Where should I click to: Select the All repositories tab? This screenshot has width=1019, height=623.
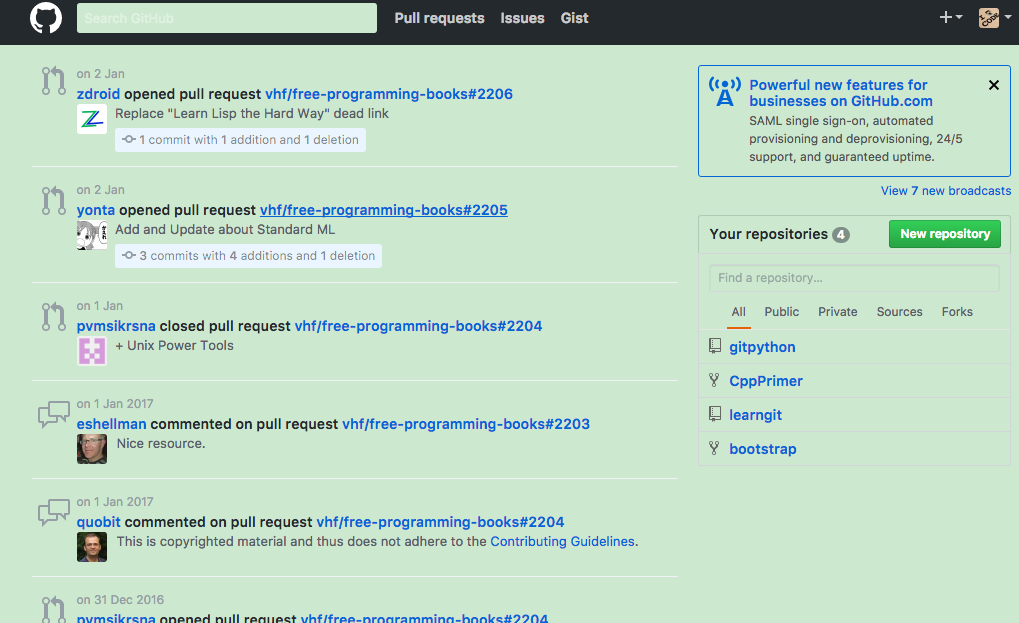pyautogui.click(x=739, y=312)
